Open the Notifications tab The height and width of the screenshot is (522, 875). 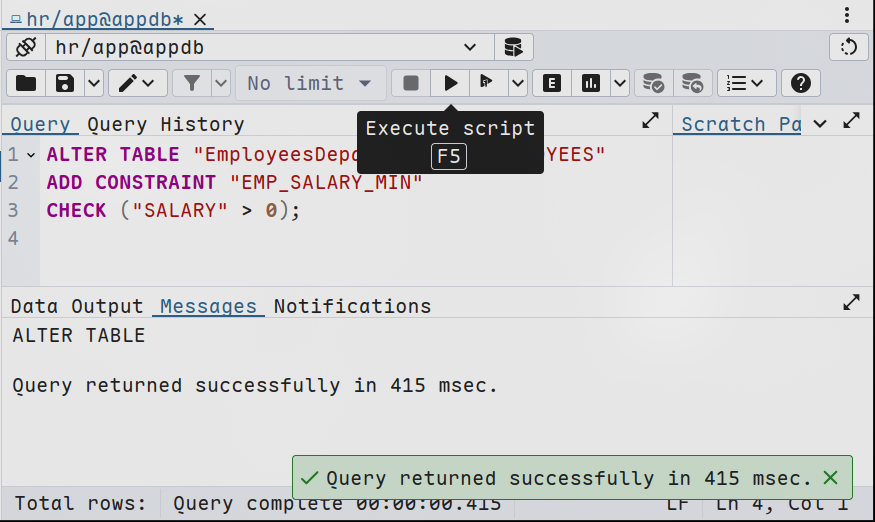pos(352,306)
